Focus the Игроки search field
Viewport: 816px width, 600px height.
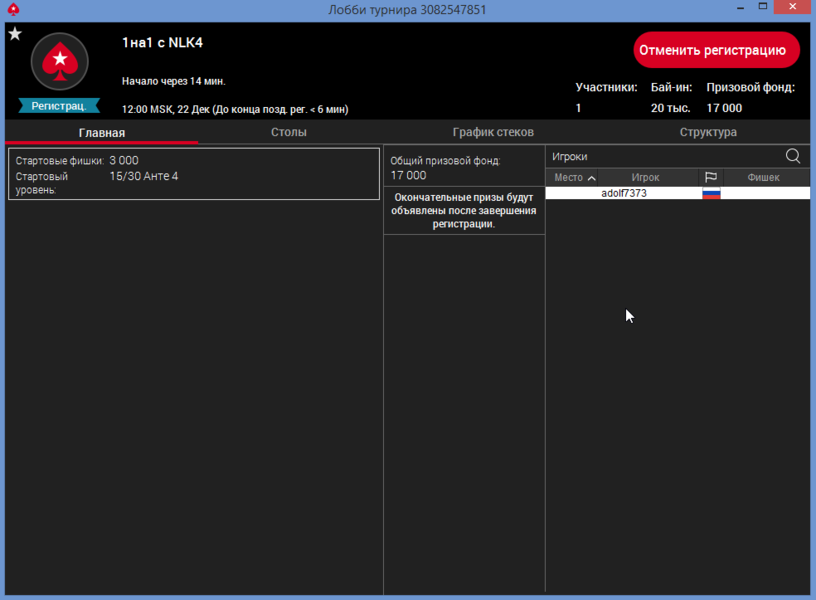click(660, 156)
